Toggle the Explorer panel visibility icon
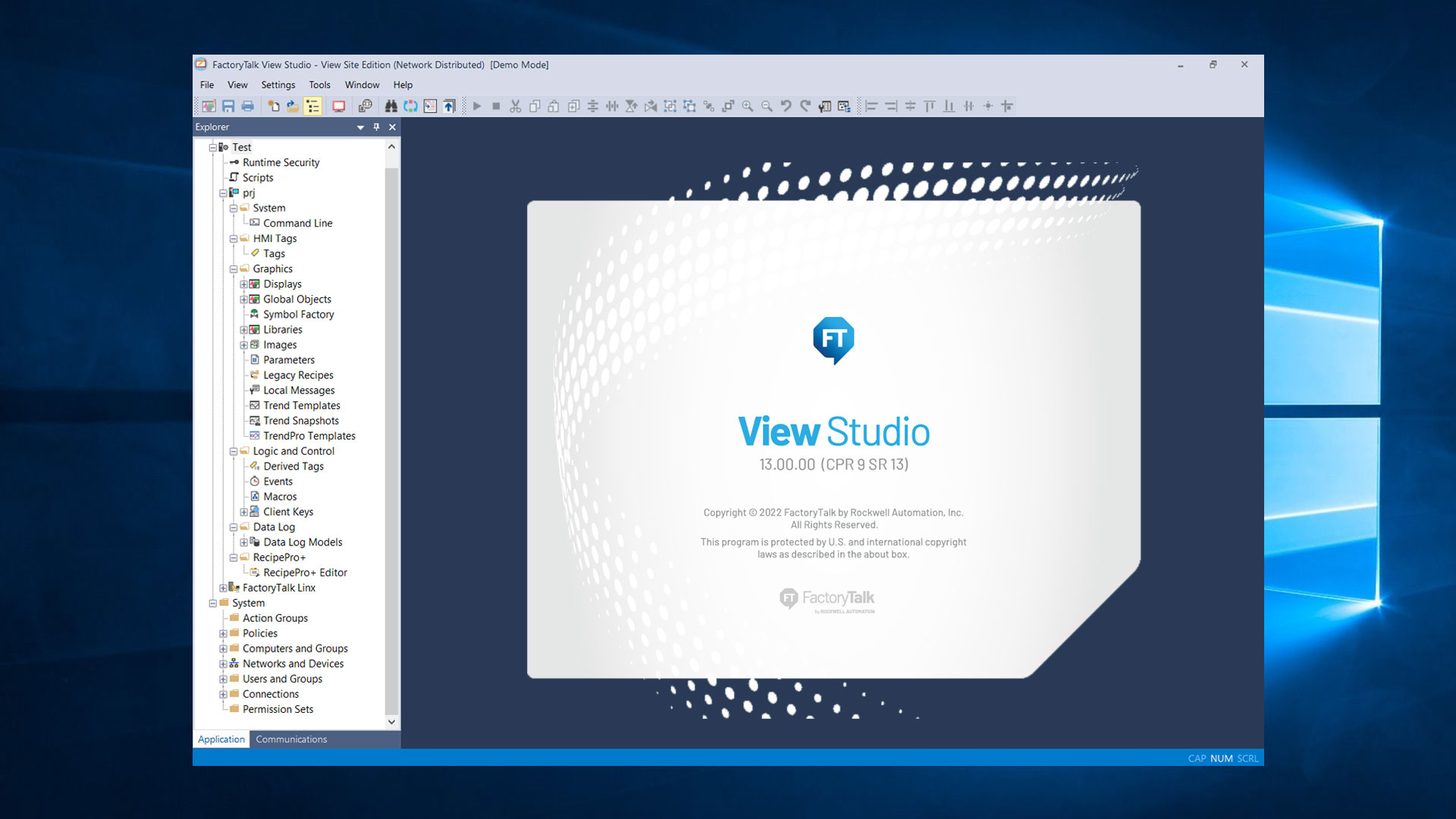The image size is (1456, 819). coord(313,106)
